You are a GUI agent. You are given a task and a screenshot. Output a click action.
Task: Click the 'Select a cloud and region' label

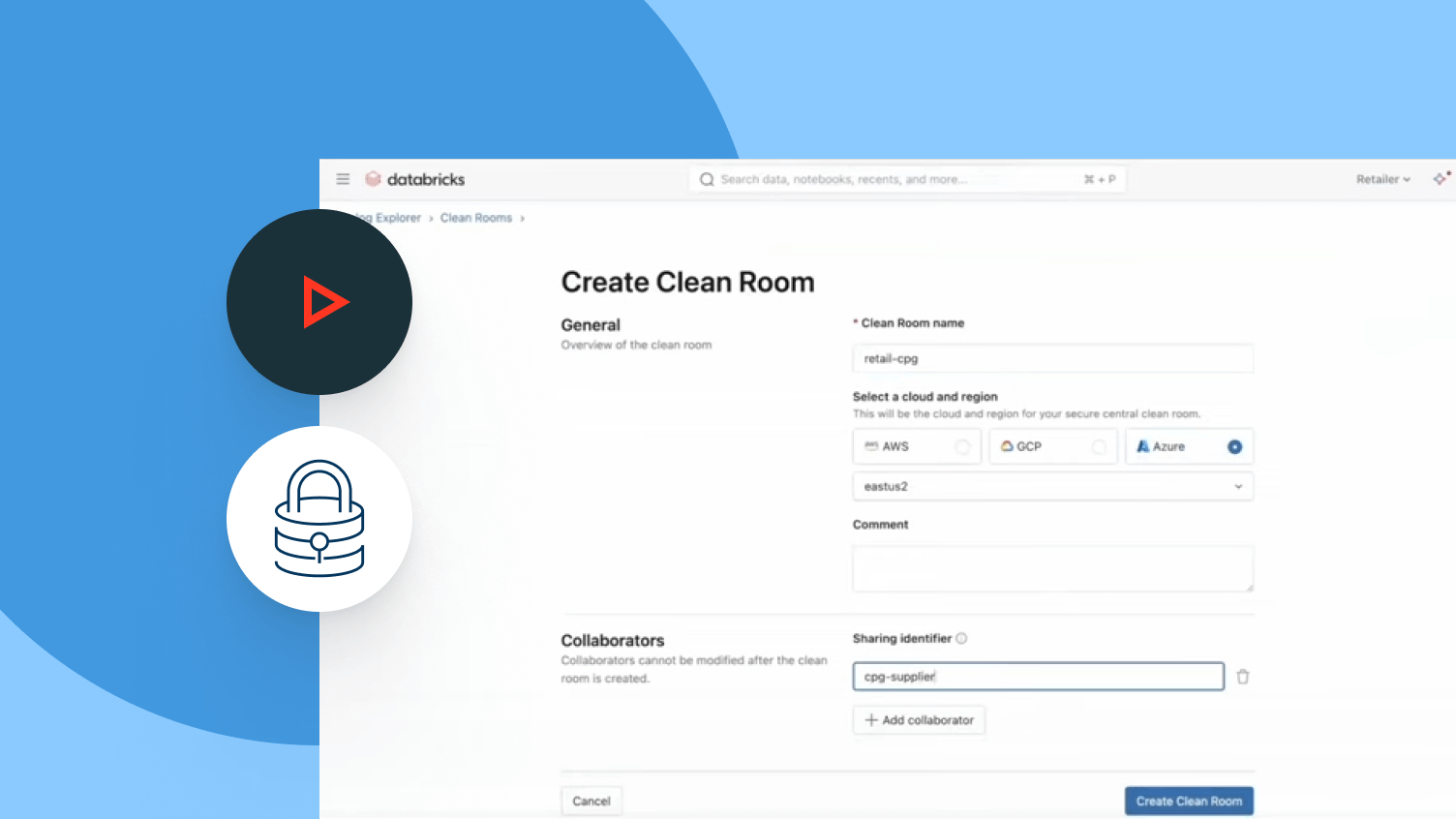click(925, 397)
